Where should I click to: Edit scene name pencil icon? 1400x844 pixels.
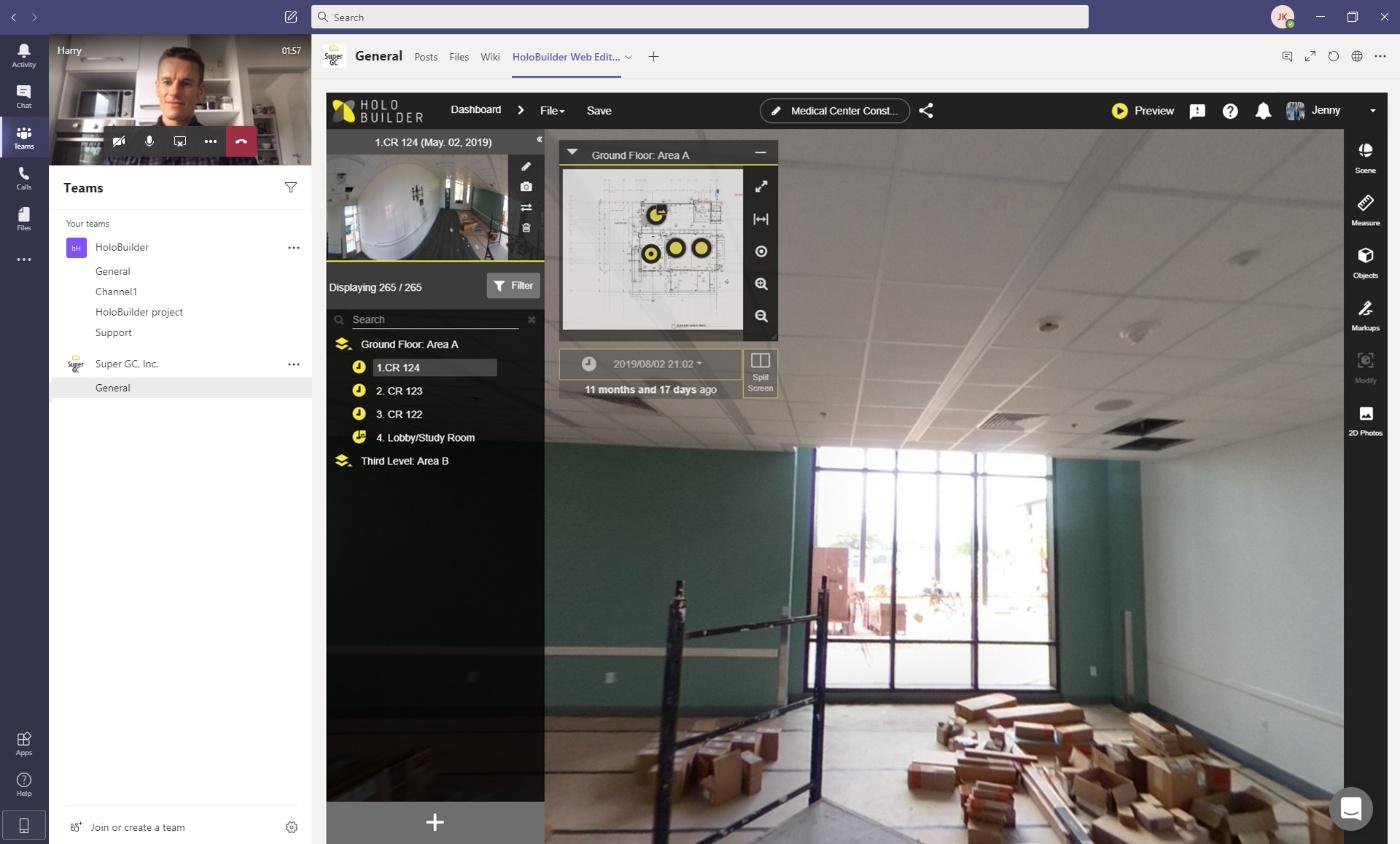526,166
